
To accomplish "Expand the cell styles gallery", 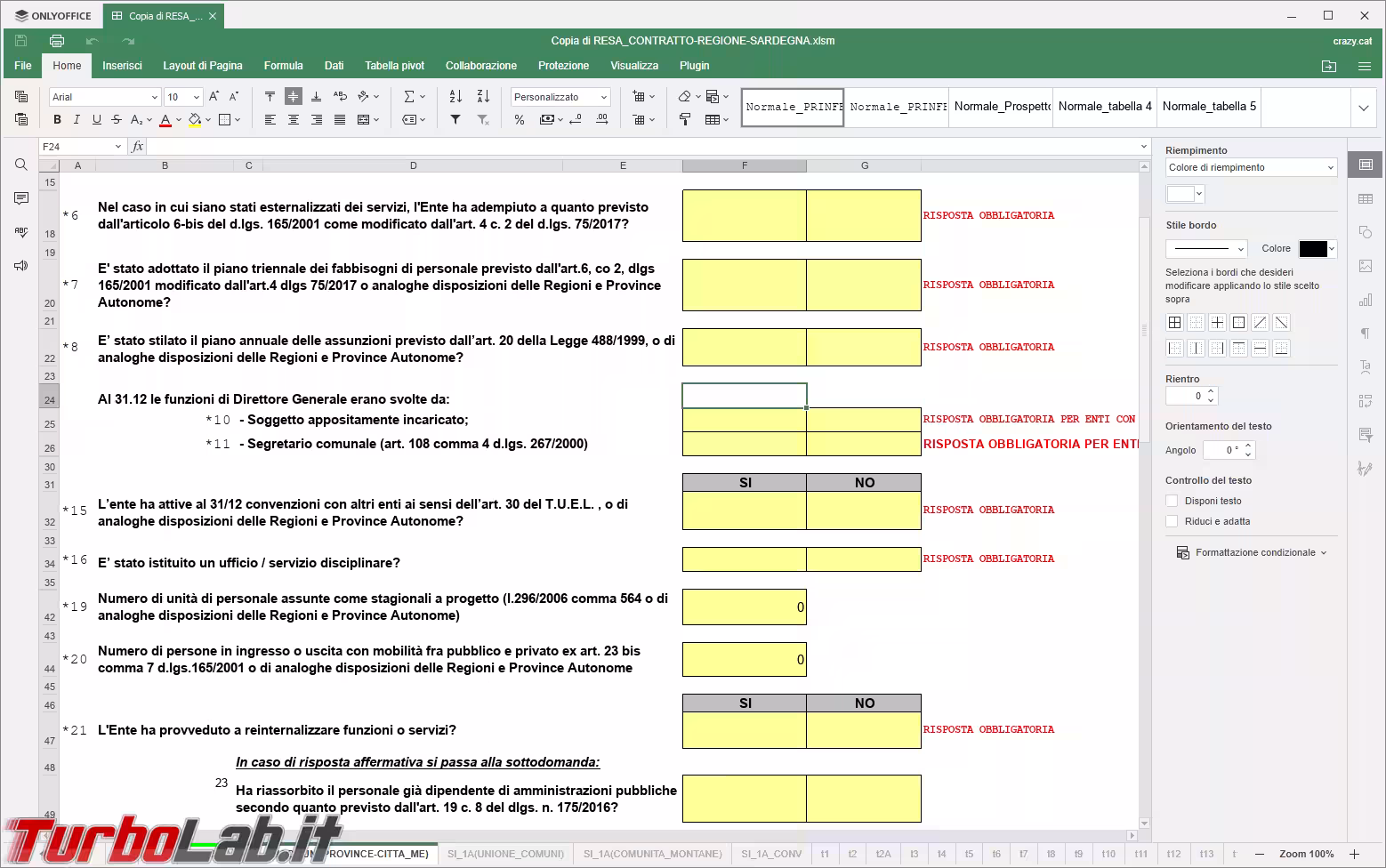I will tap(1363, 108).
